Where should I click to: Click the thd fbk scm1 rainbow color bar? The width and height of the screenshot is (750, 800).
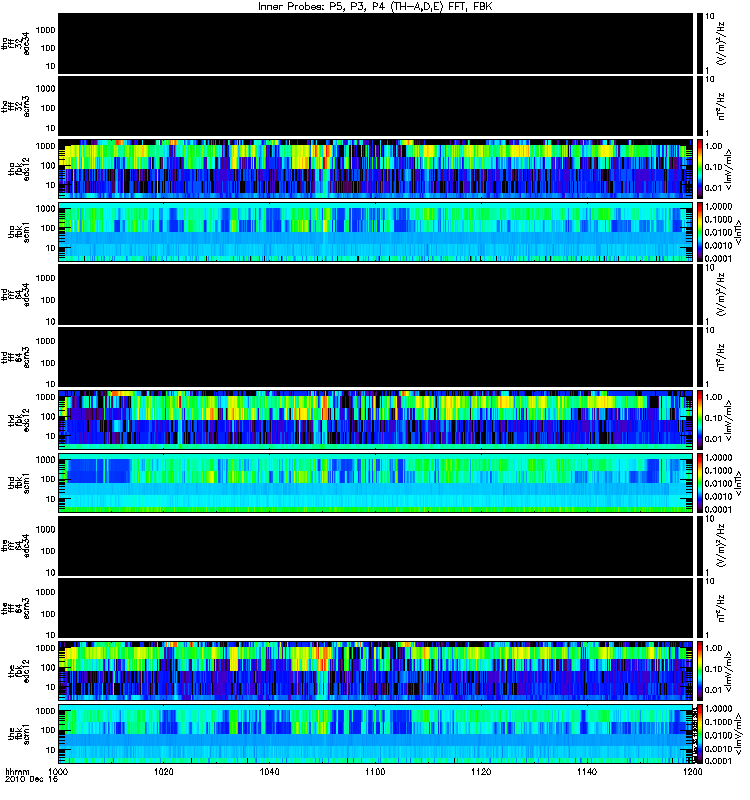point(701,483)
